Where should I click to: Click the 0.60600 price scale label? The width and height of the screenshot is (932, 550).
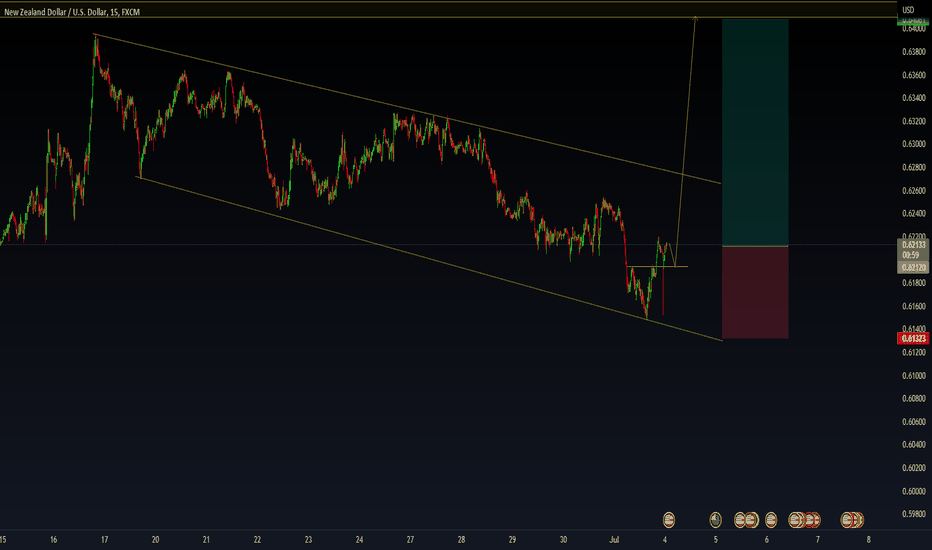[x=914, y=422]
